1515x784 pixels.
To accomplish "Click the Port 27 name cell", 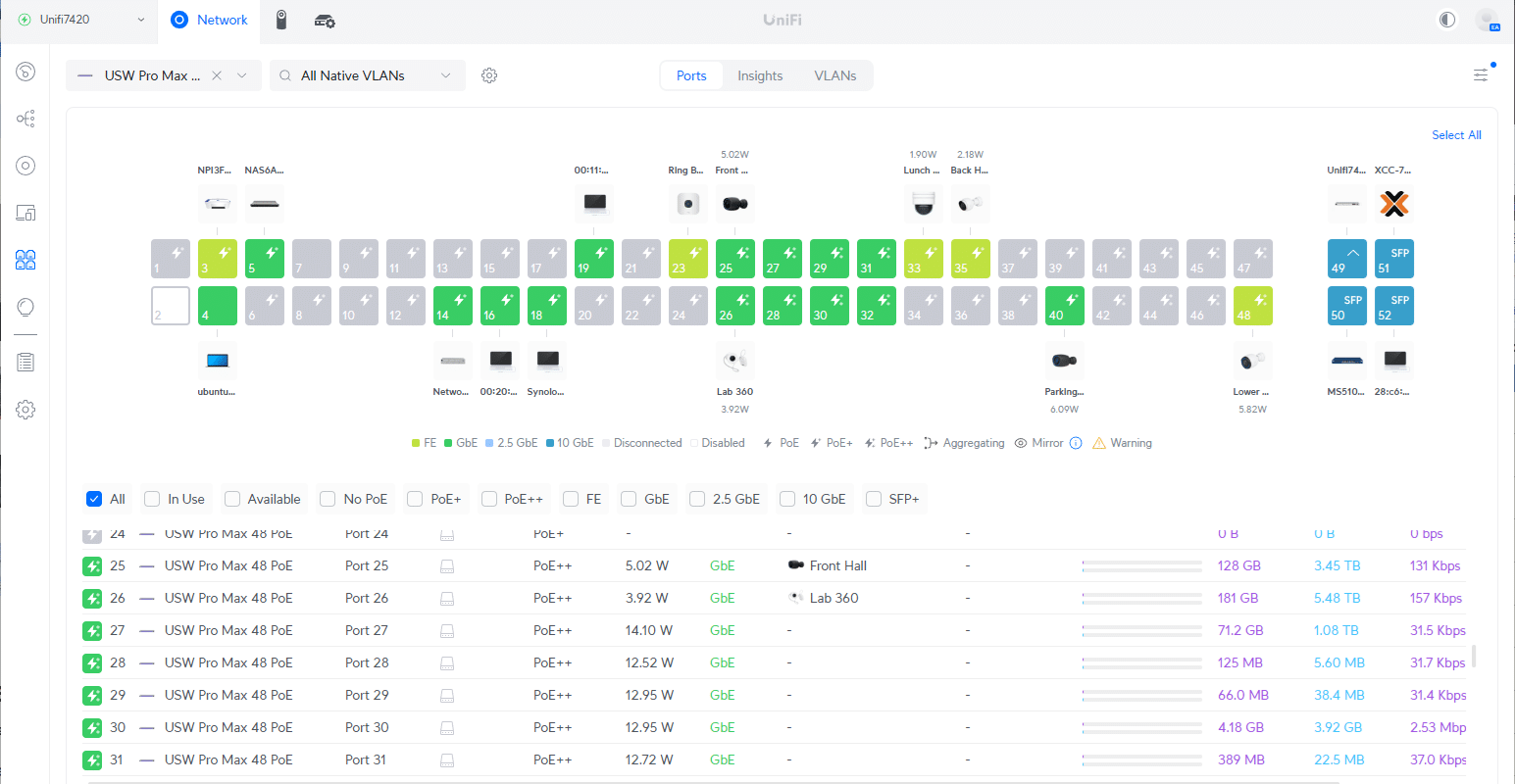I will pyautogui.click(x=367, y=630).
